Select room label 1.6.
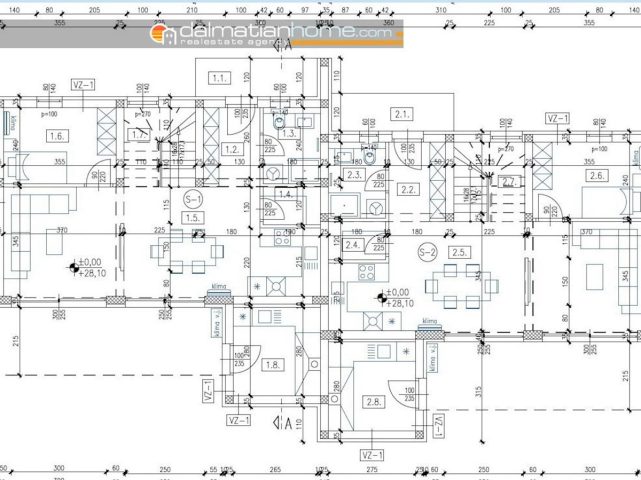The height and width of the screenshot is (480, 641). [x=57, y=136]
